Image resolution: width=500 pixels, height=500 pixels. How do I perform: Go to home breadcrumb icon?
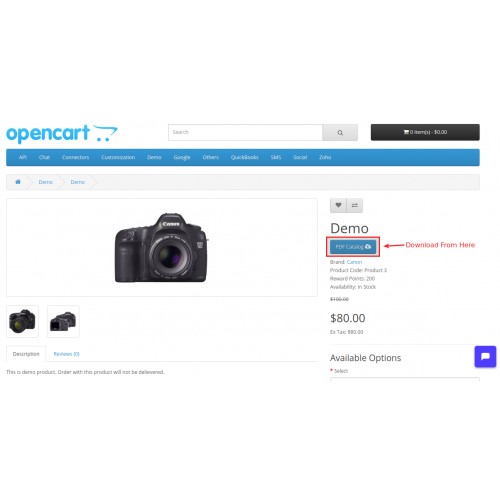pos(18,182)
